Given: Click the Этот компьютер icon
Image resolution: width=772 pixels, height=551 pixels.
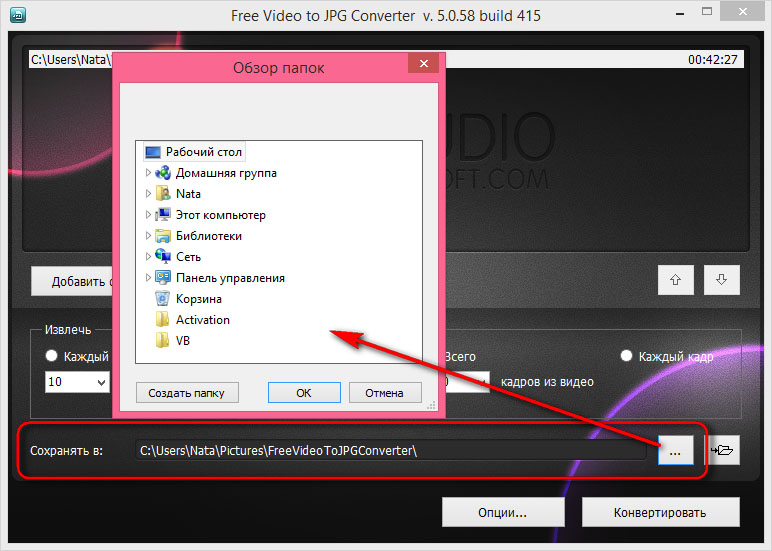Looking at the screenshot, I should 163,215.
